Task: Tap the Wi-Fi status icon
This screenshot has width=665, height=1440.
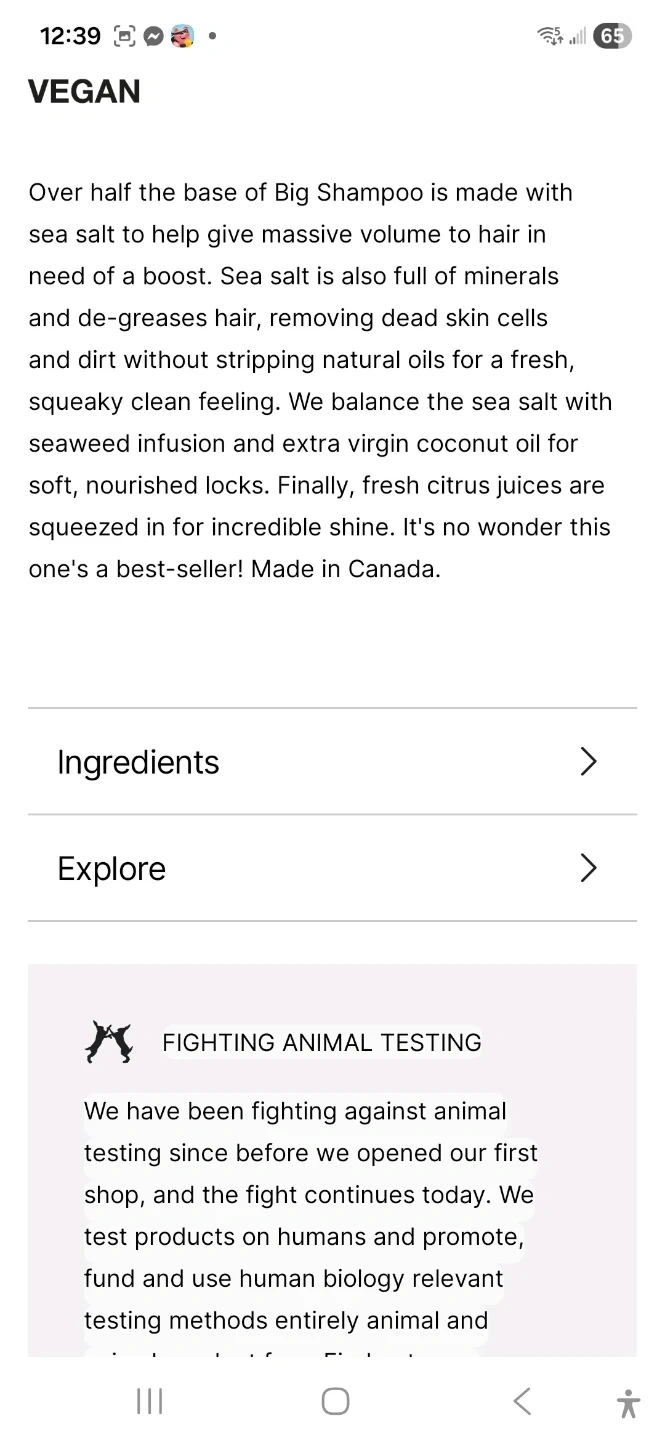Action: (549, 36)
